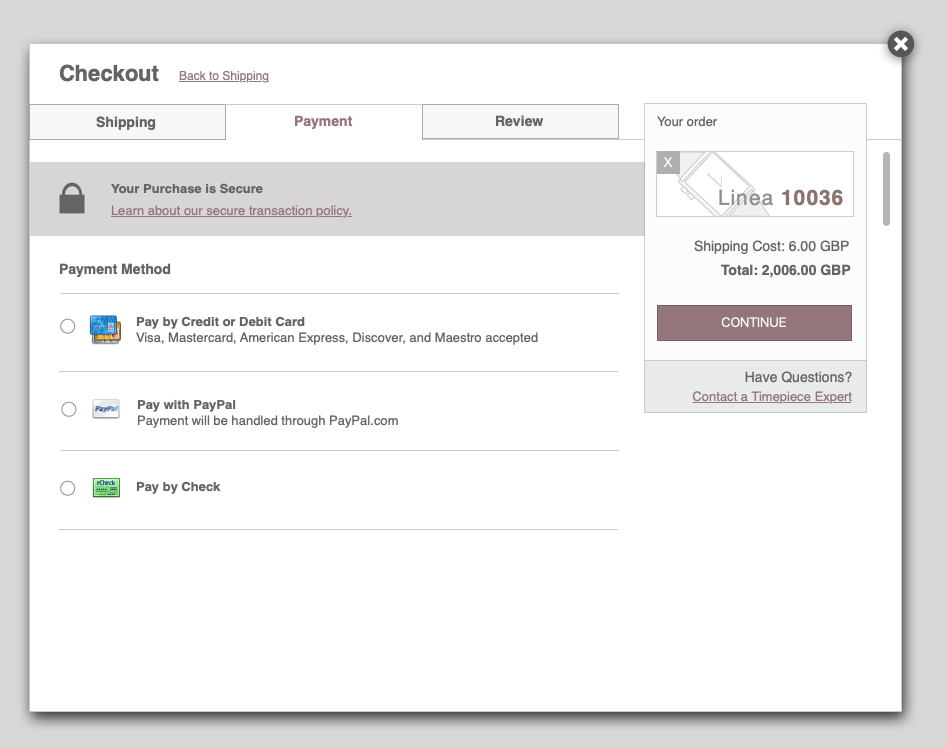Switch to the Review tab
947x748 pixels.
click(520, 121)
